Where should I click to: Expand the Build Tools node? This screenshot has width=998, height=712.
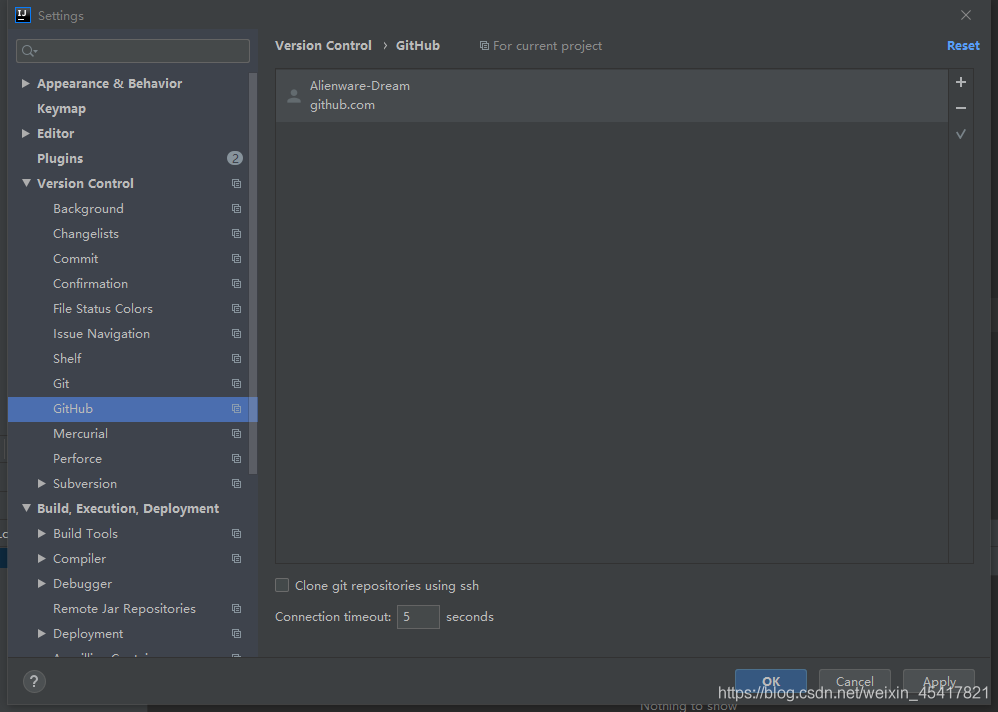[x=41, y=533]
